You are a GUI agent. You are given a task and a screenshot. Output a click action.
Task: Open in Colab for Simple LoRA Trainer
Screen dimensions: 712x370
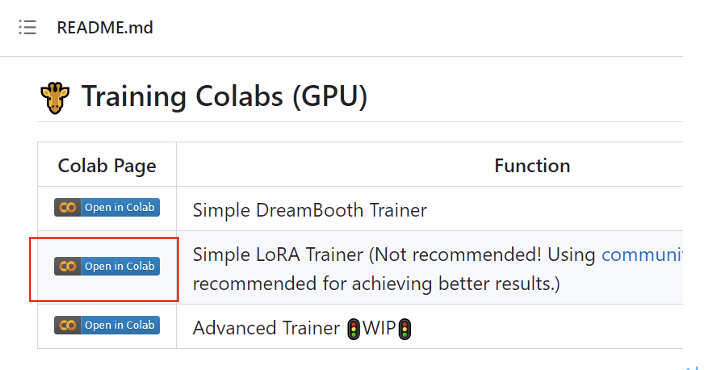107,266
